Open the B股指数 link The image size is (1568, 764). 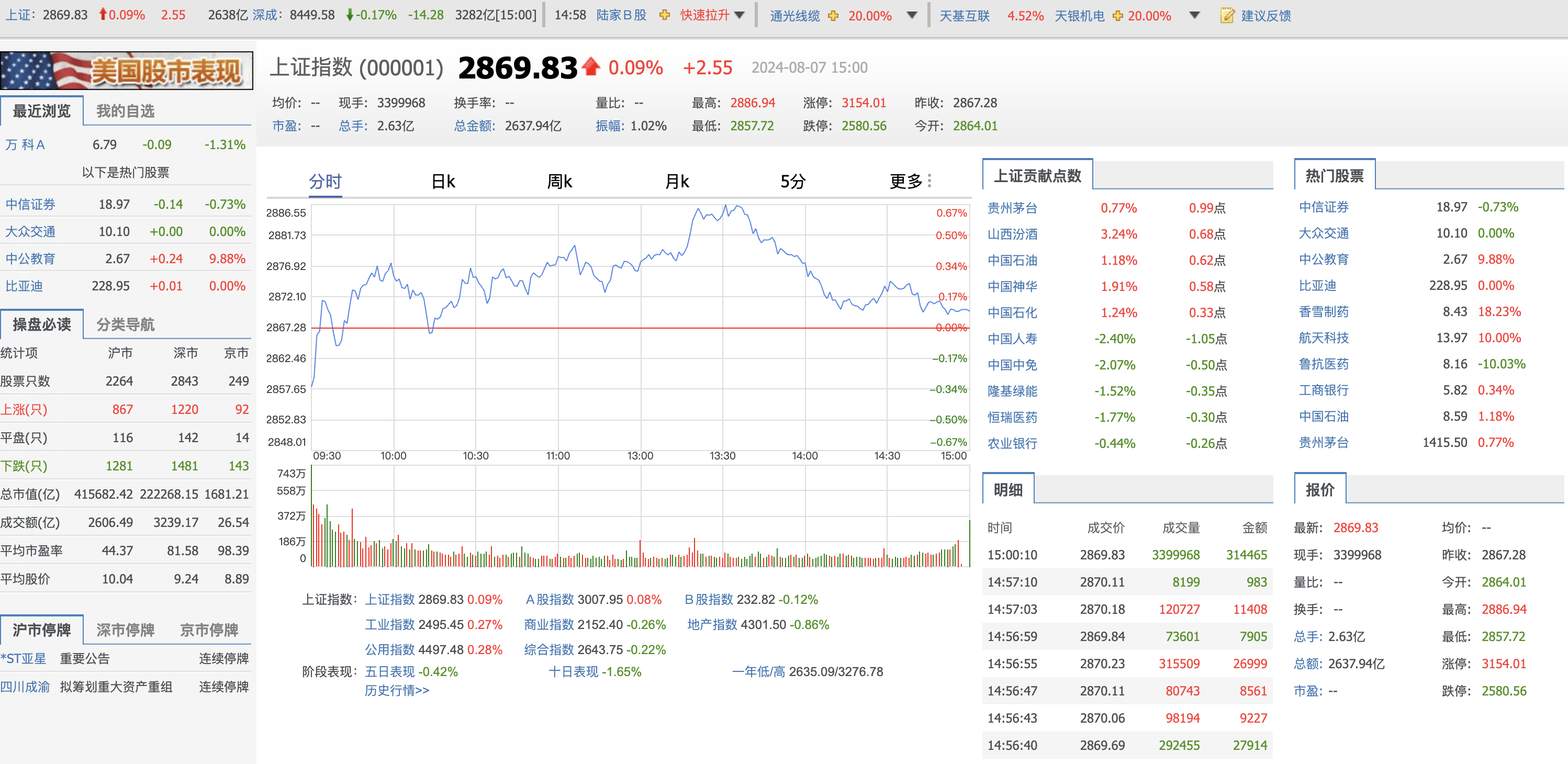(709, 600)
